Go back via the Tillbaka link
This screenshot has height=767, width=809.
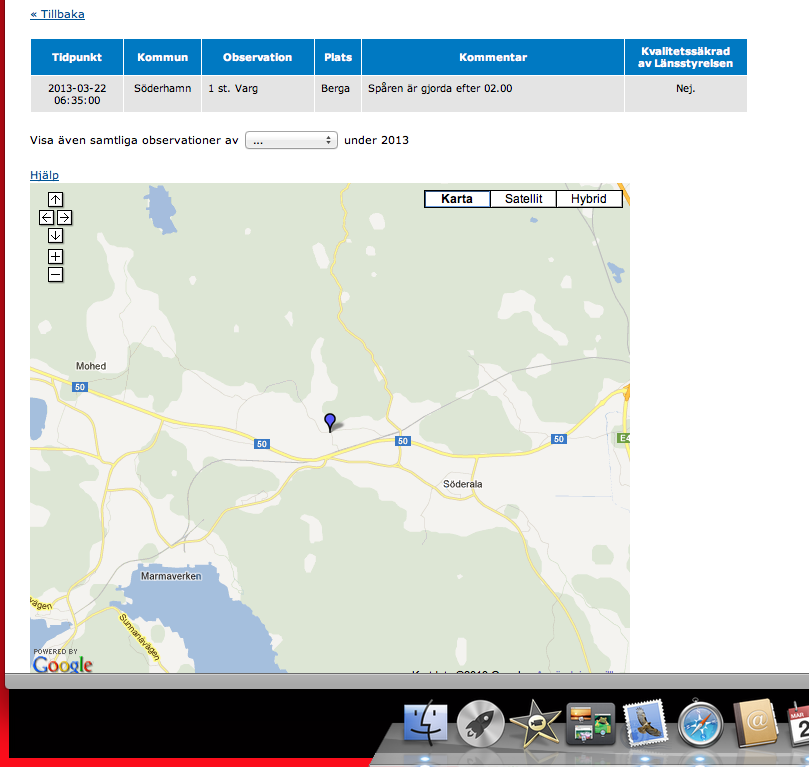coord(58,14)
